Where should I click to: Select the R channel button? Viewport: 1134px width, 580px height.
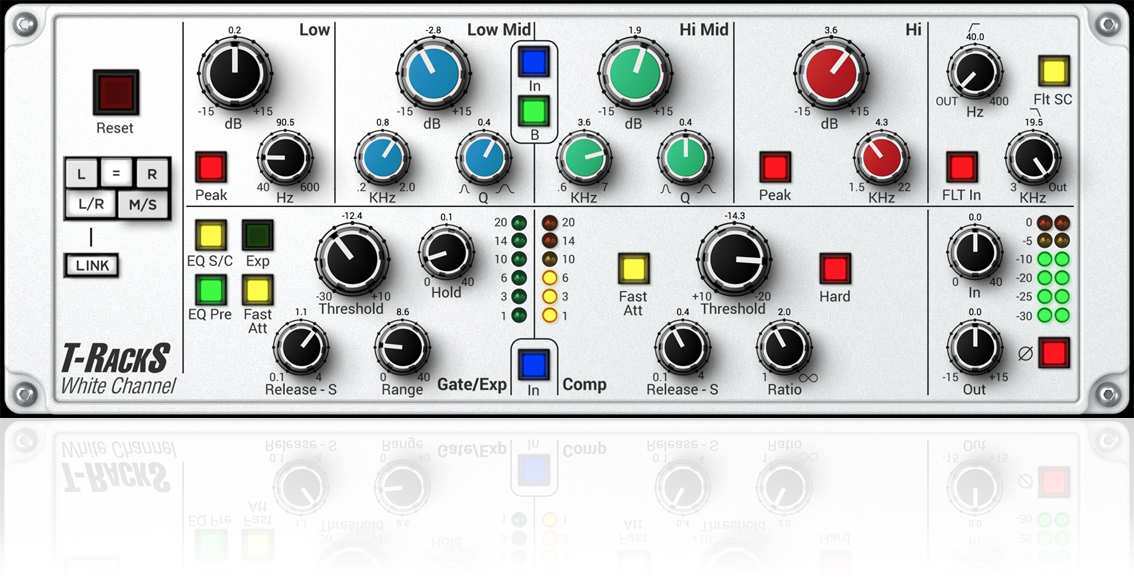152,174
